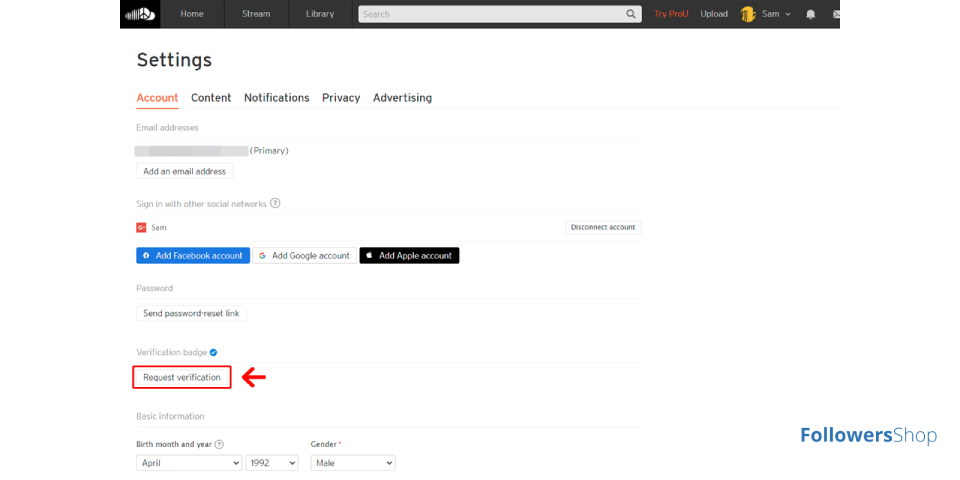Click Add Google account button
The width and height of the screenshot is (960, 480).
click(x=304, y=255)
